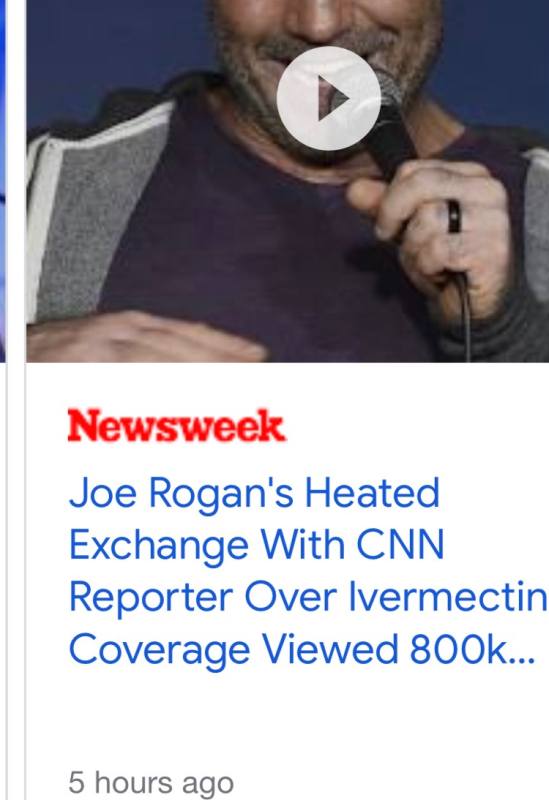Click the ring on the hand in thumbnail
Viewport: 549px width, 800px height.
pos(454,216)
